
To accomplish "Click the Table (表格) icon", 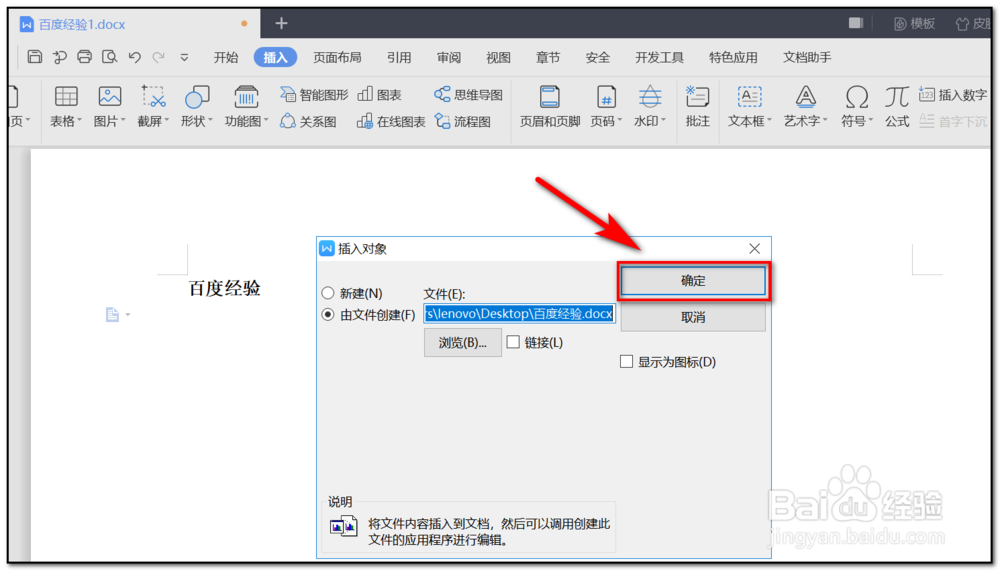I will pyautogui.click(x=66, y=97).
